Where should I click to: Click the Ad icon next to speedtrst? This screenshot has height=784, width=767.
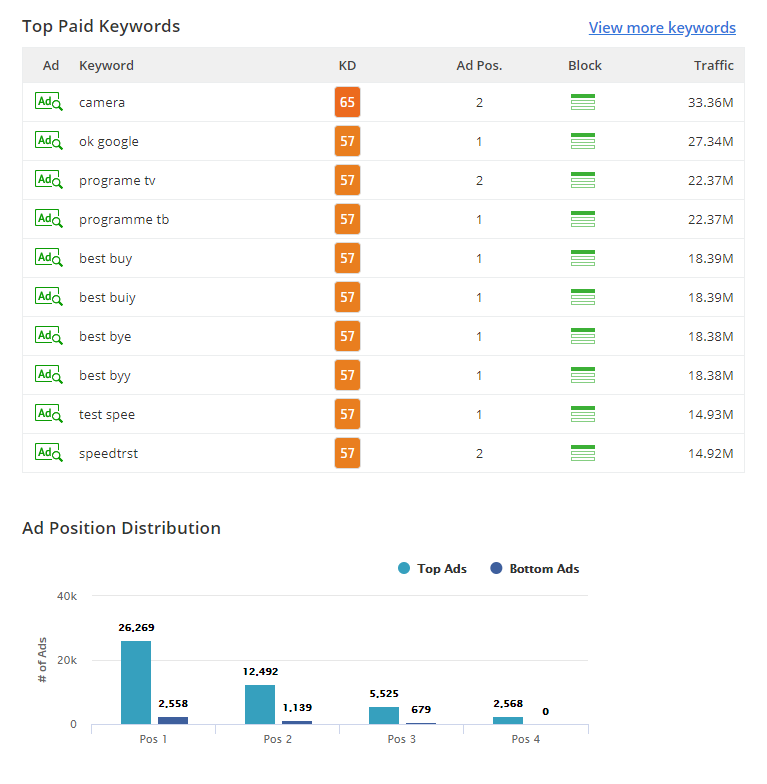point(49,453)
